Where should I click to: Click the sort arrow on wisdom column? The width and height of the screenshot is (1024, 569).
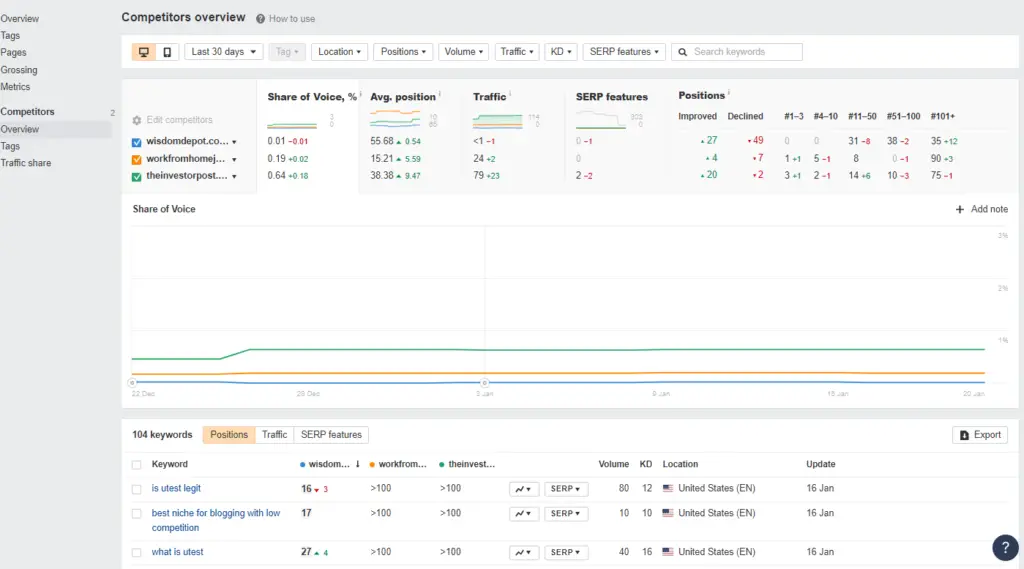click(357, 464)
